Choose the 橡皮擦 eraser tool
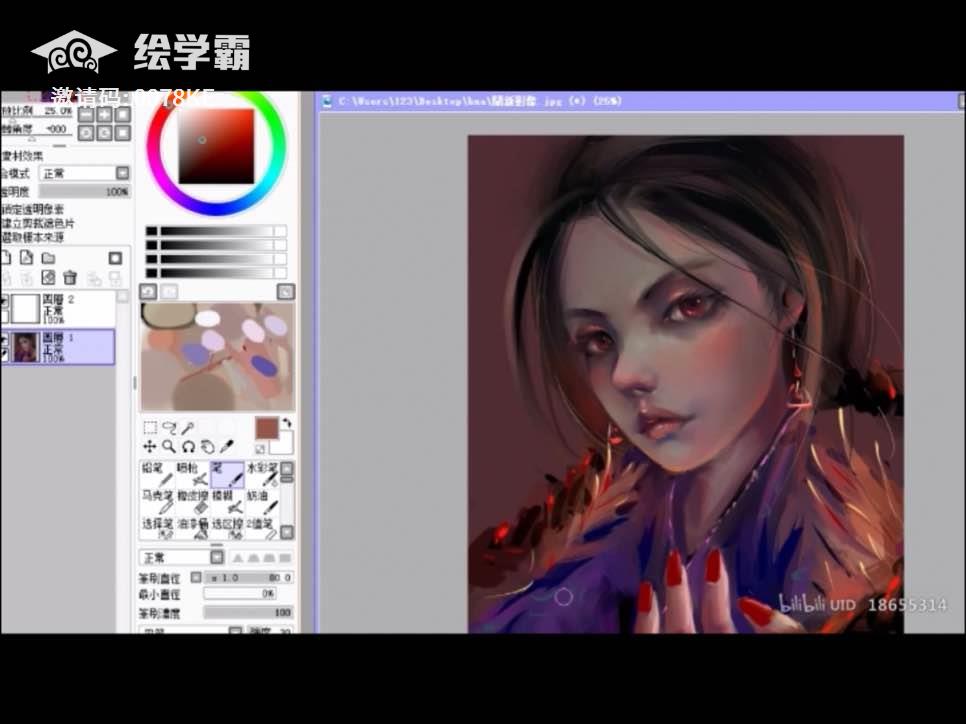 pos(193,502)
